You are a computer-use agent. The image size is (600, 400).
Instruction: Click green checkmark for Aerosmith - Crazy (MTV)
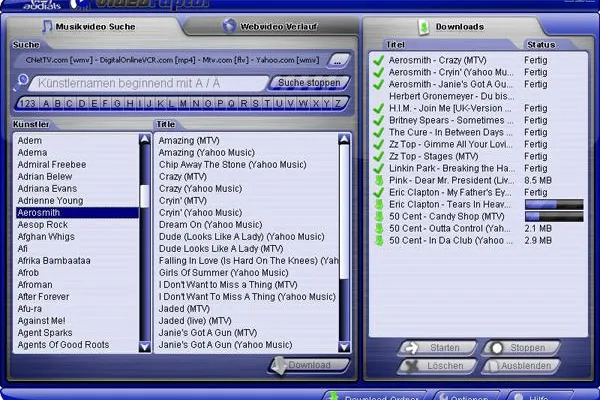tap(379, 60)
